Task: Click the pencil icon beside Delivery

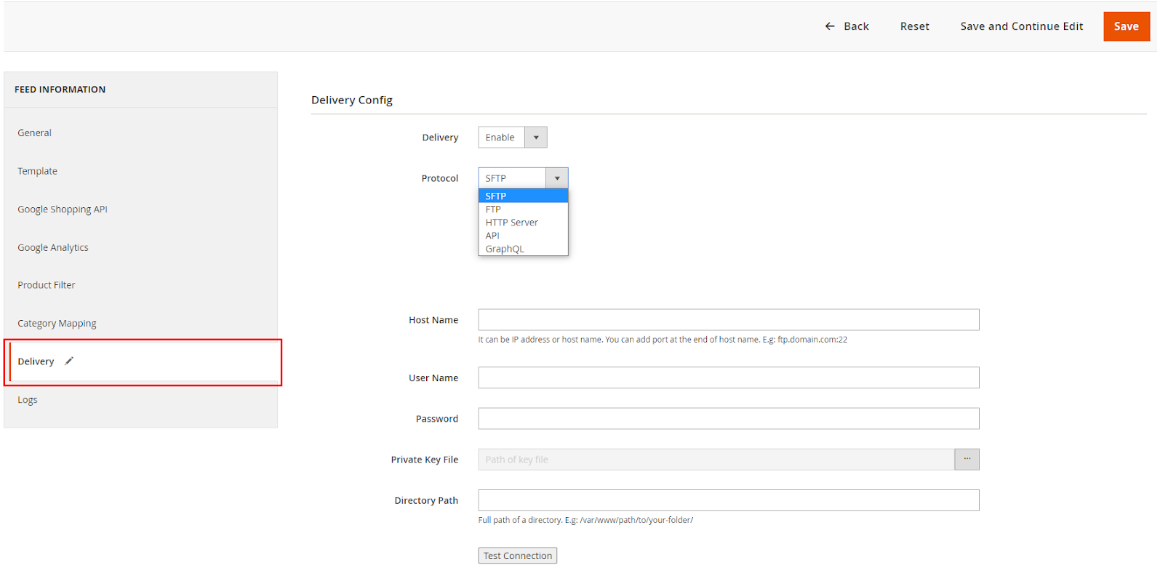Action: click(x=69, y=362)
